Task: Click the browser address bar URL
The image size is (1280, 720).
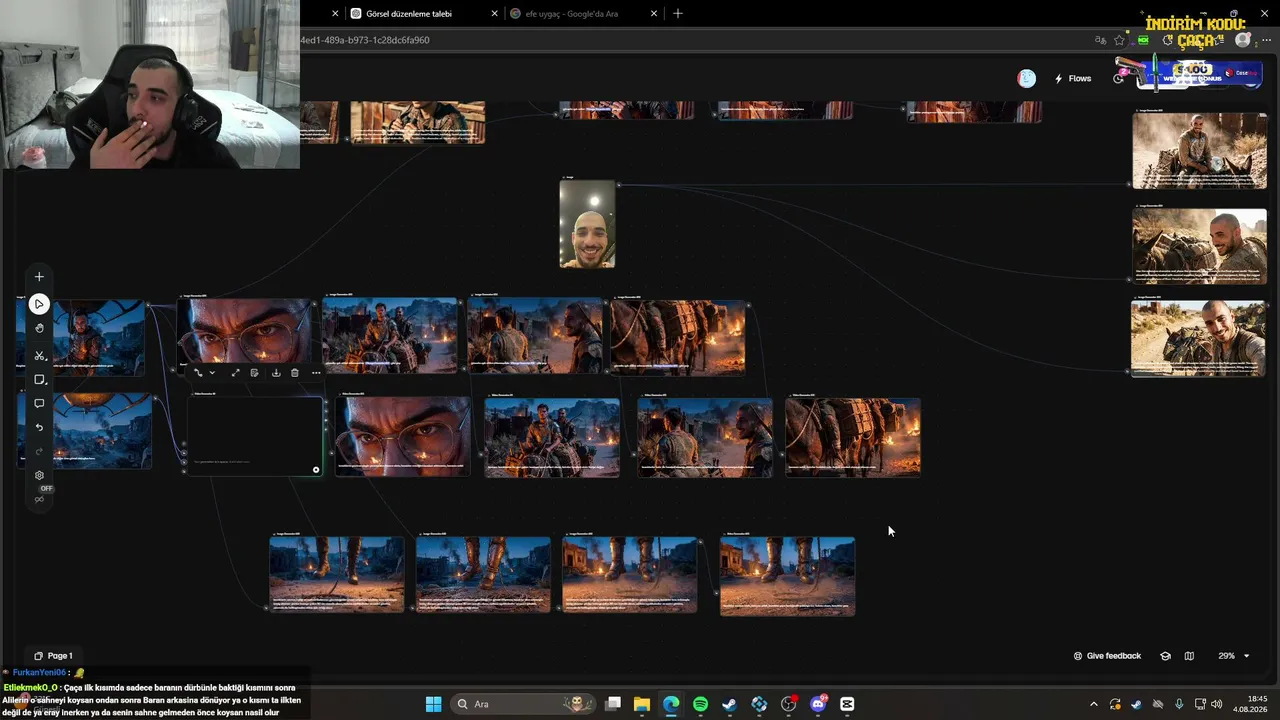Action: click(x=365, y=40)
